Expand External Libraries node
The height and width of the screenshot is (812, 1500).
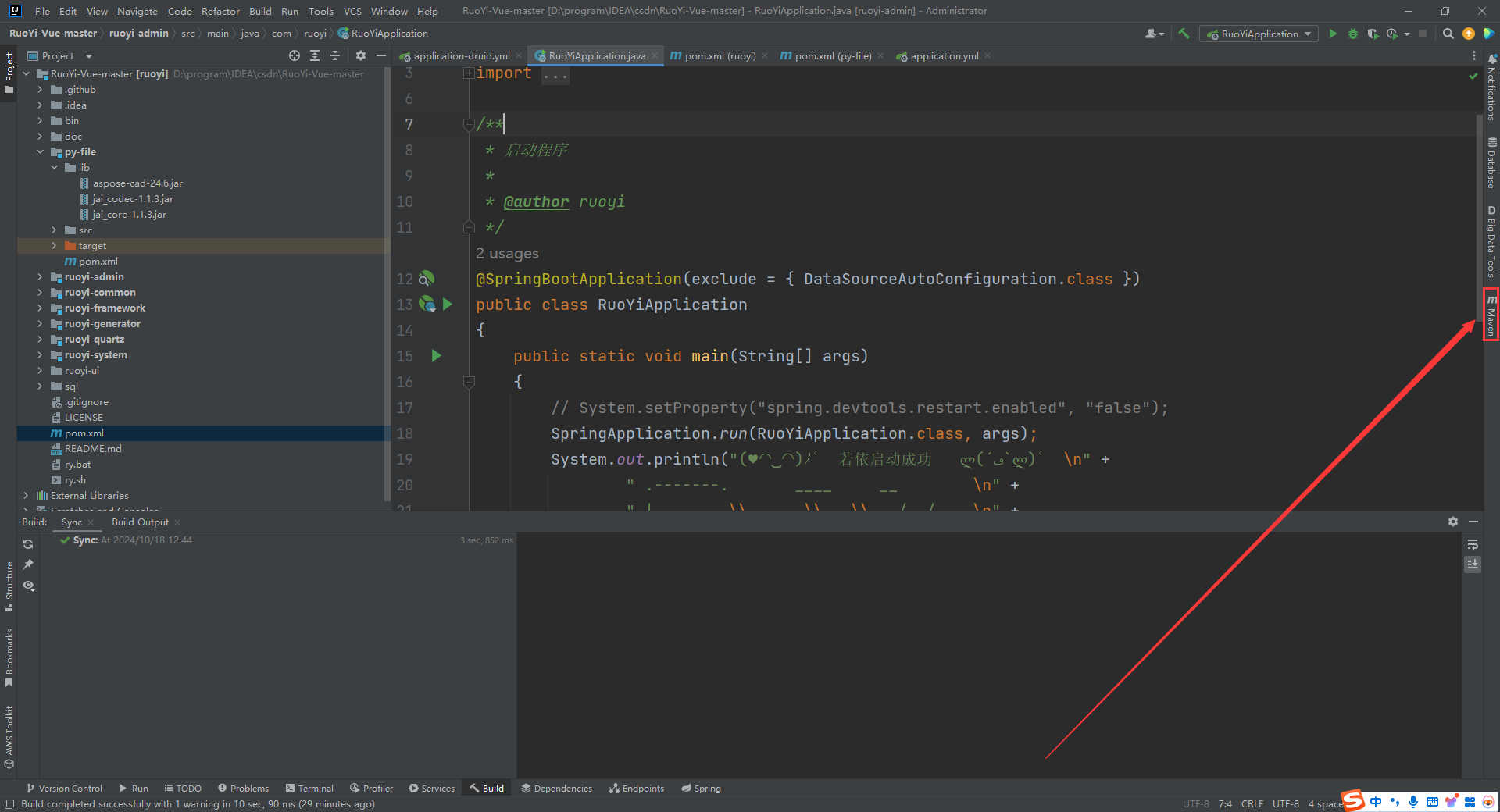coord(26,496)
